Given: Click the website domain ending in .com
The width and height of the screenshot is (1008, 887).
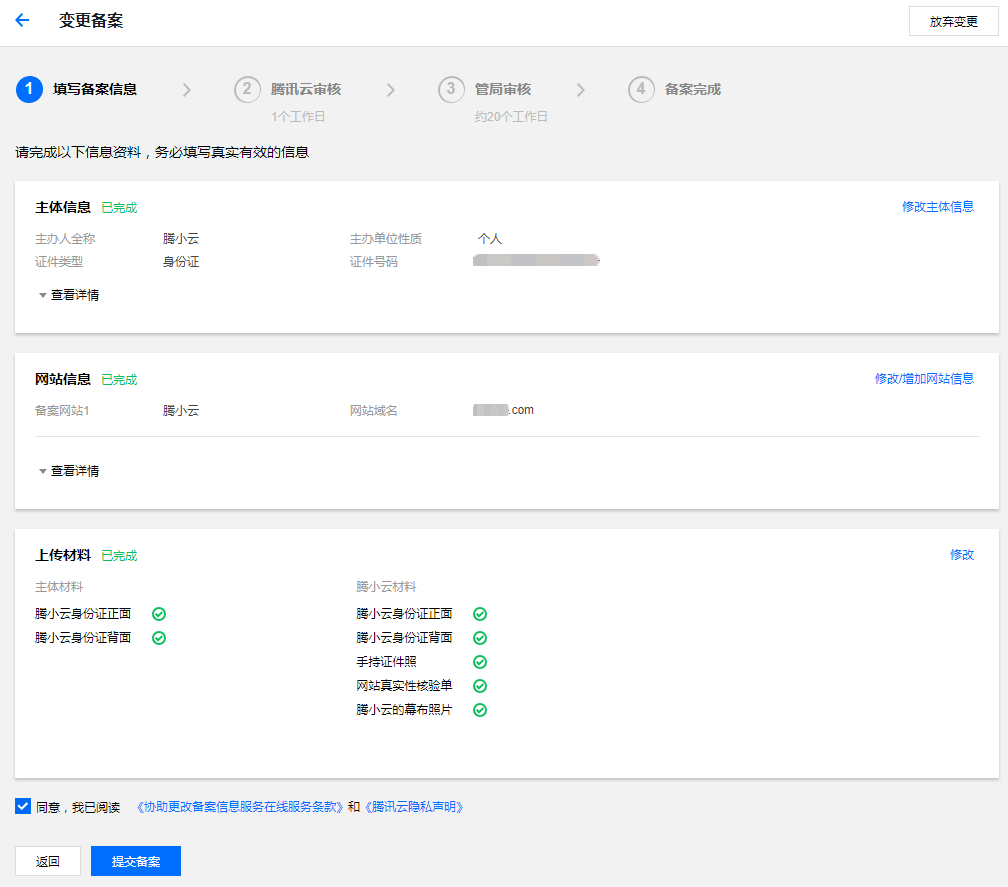Looking at the screenshot, I should (x=503, y=410).
